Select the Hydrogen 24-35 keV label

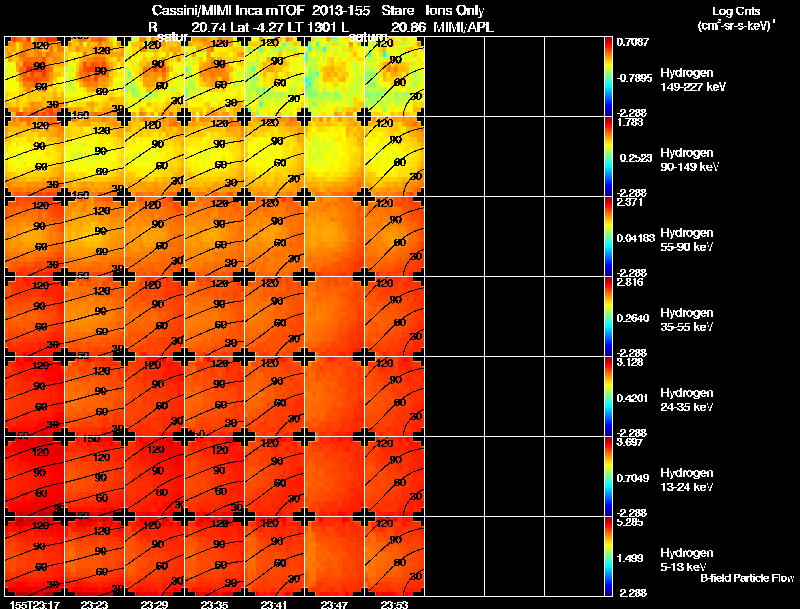pos(687,400)
